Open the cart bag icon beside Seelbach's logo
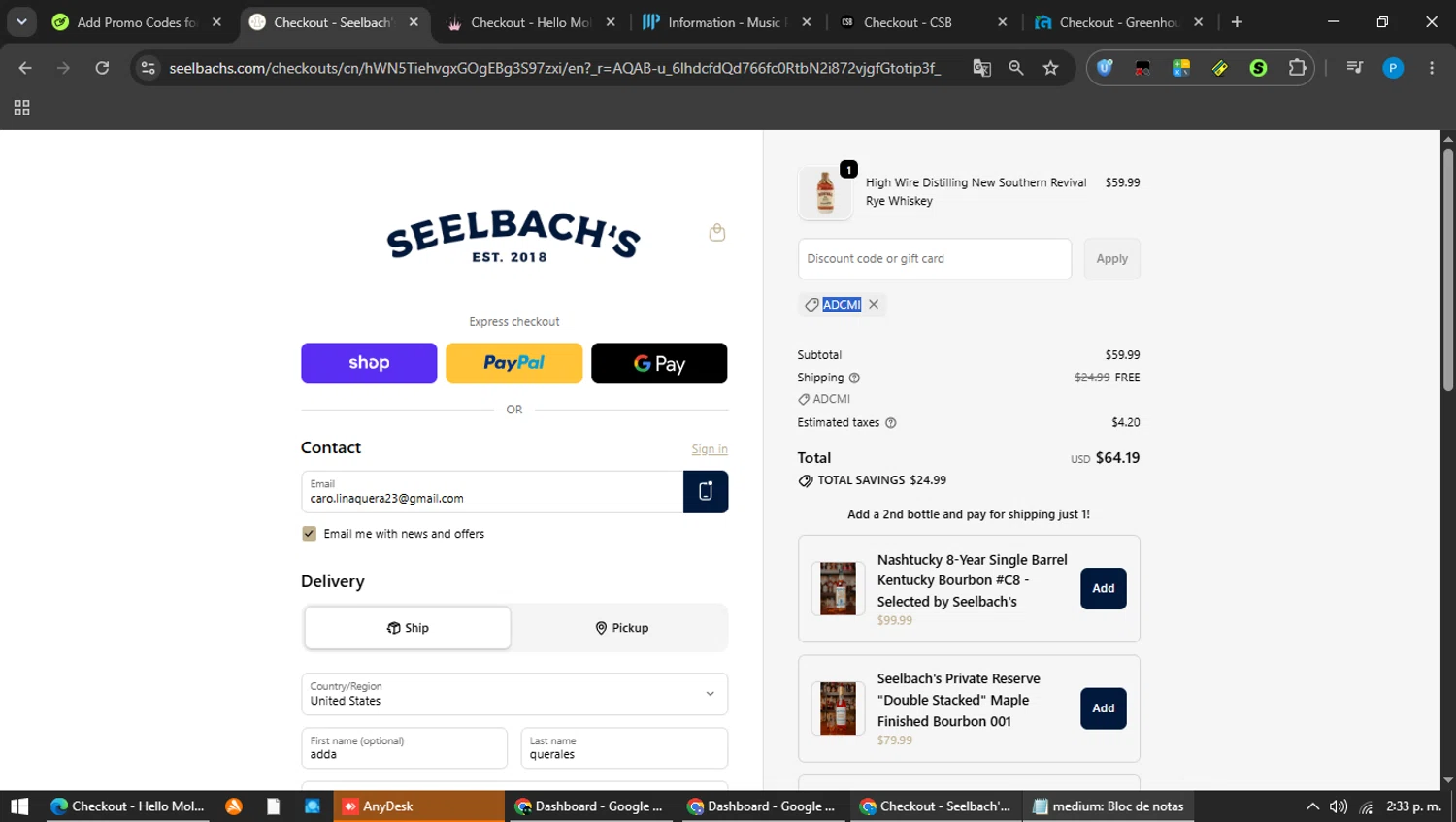The image size is (1456, 822). 716,232
